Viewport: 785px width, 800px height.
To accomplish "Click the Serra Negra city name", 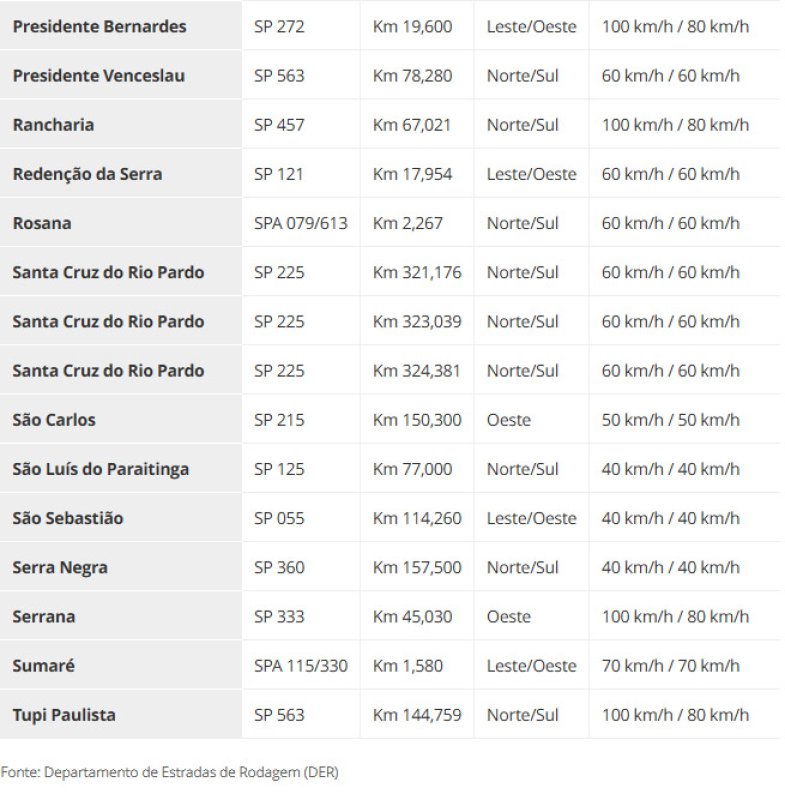I will [60, 567].
